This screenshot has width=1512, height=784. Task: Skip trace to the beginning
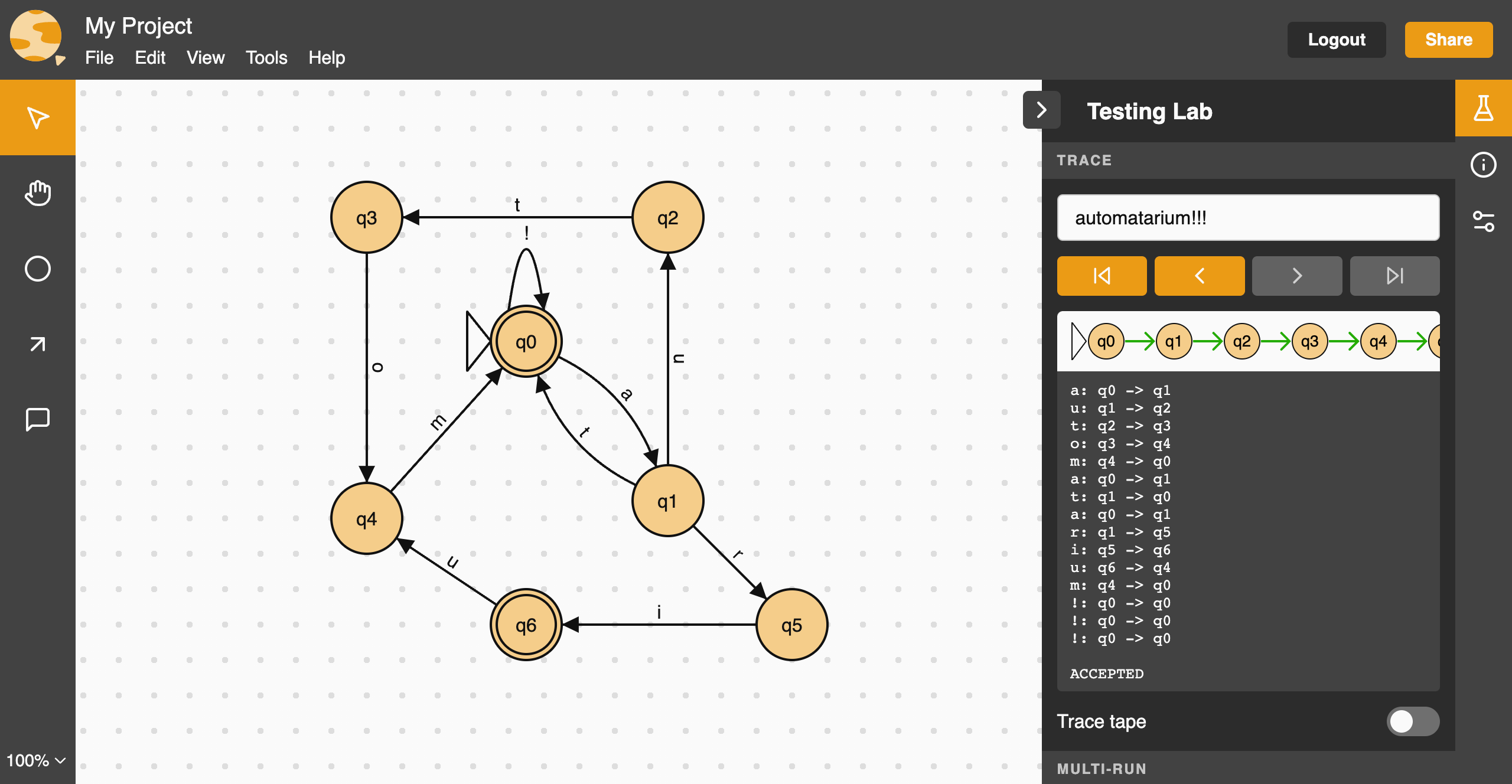[x=1102, y=276]
